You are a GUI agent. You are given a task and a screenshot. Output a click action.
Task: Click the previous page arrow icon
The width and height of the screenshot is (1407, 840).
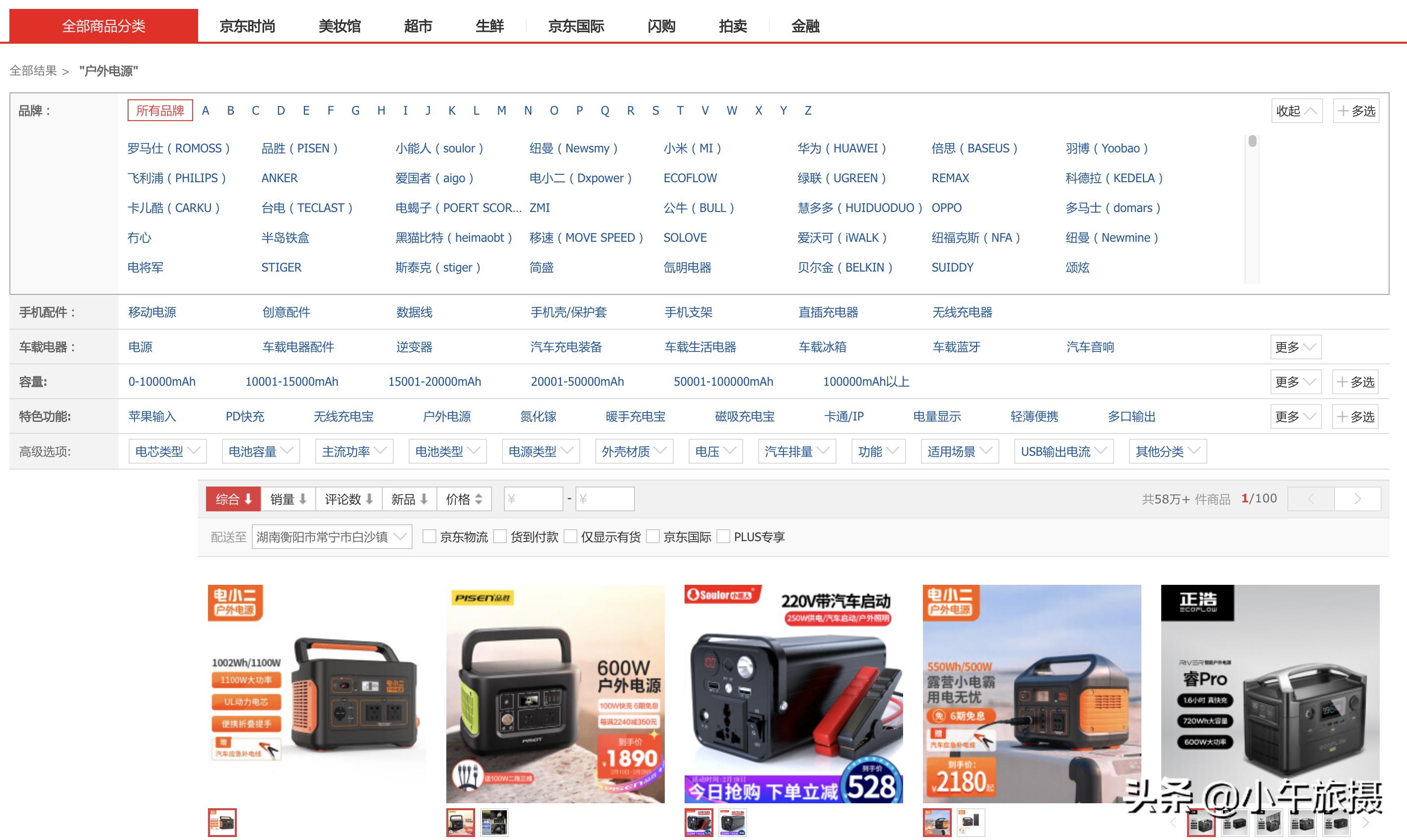click(x=1311, y=498)
